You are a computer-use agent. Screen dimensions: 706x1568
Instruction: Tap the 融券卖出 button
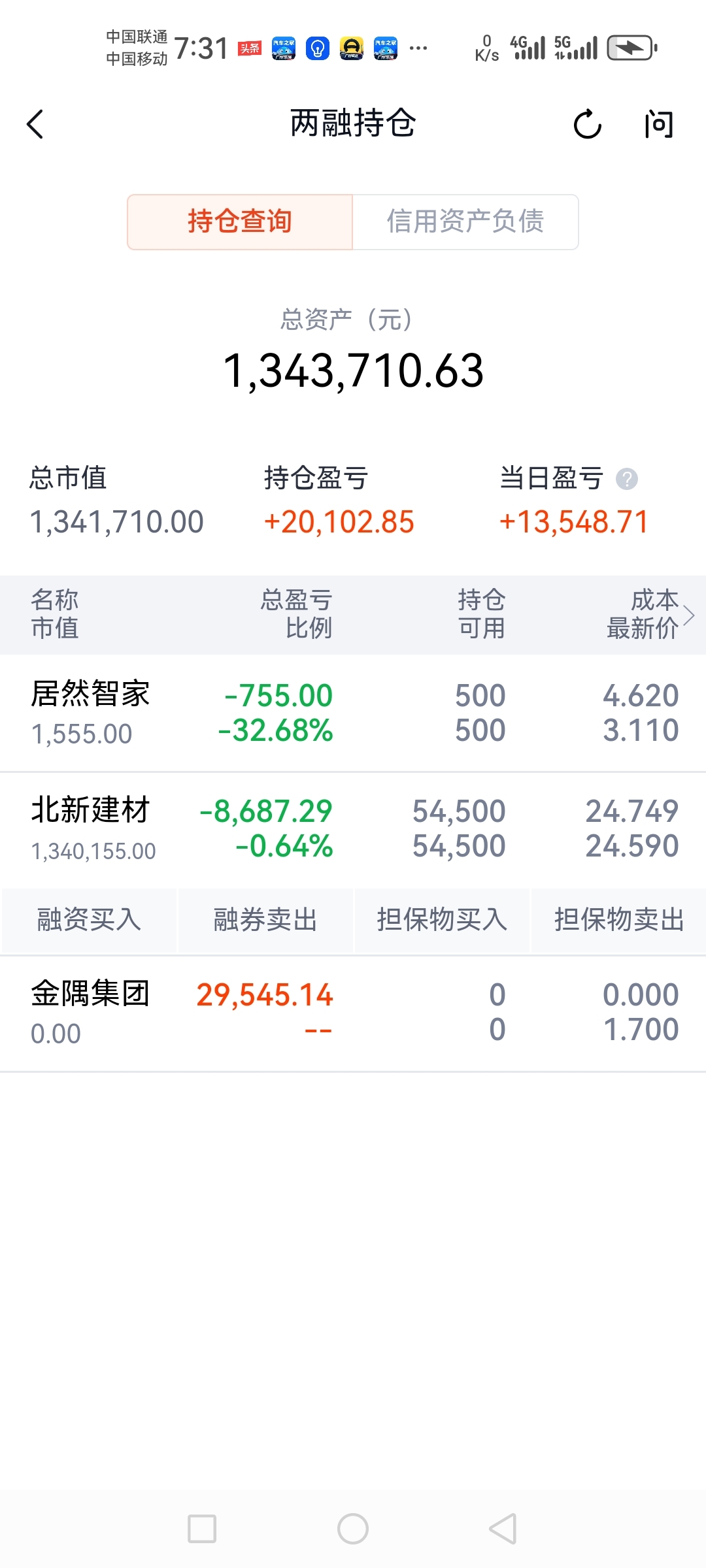tap(265, 920)
